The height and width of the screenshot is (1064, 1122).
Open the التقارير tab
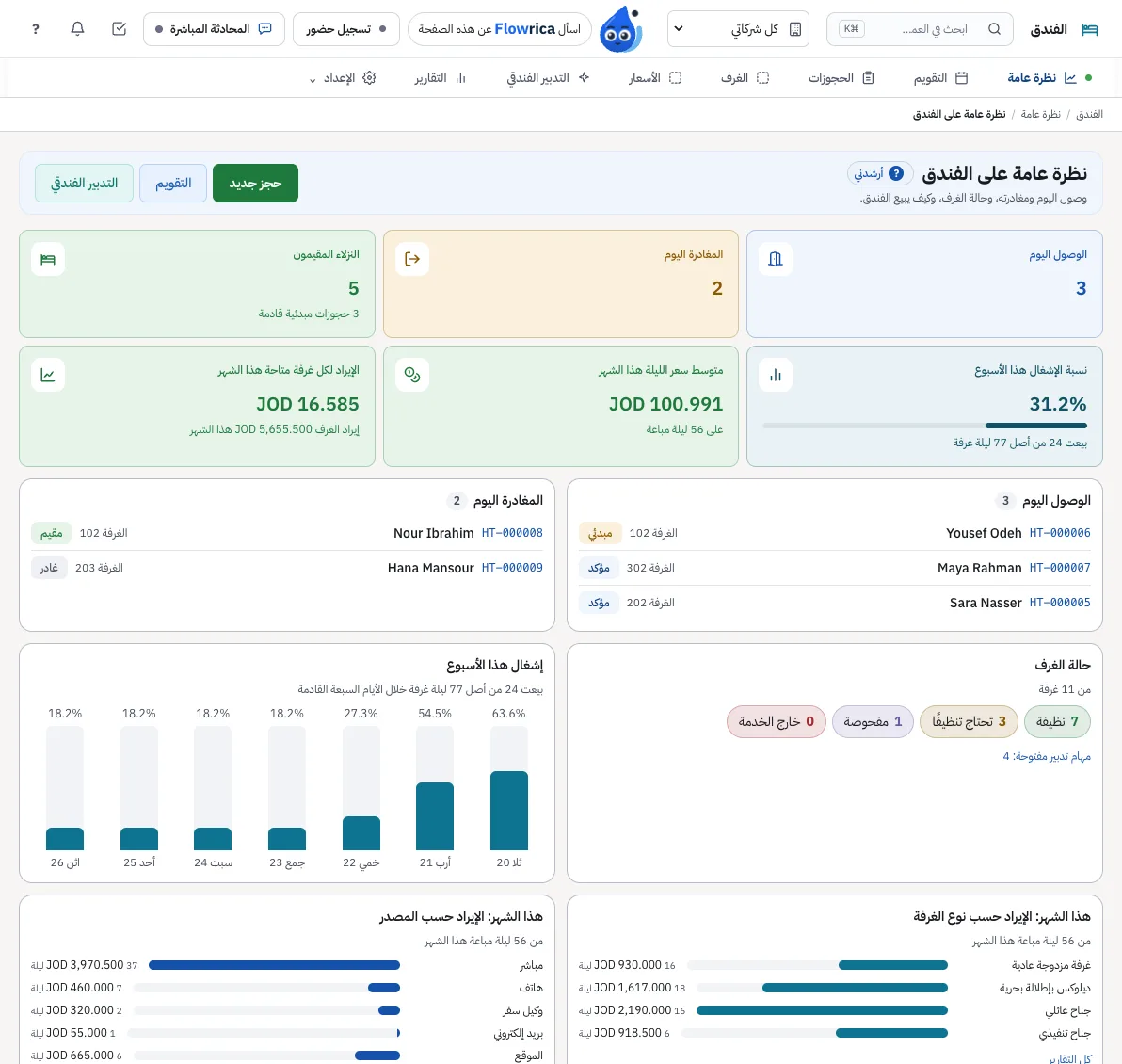441,78
